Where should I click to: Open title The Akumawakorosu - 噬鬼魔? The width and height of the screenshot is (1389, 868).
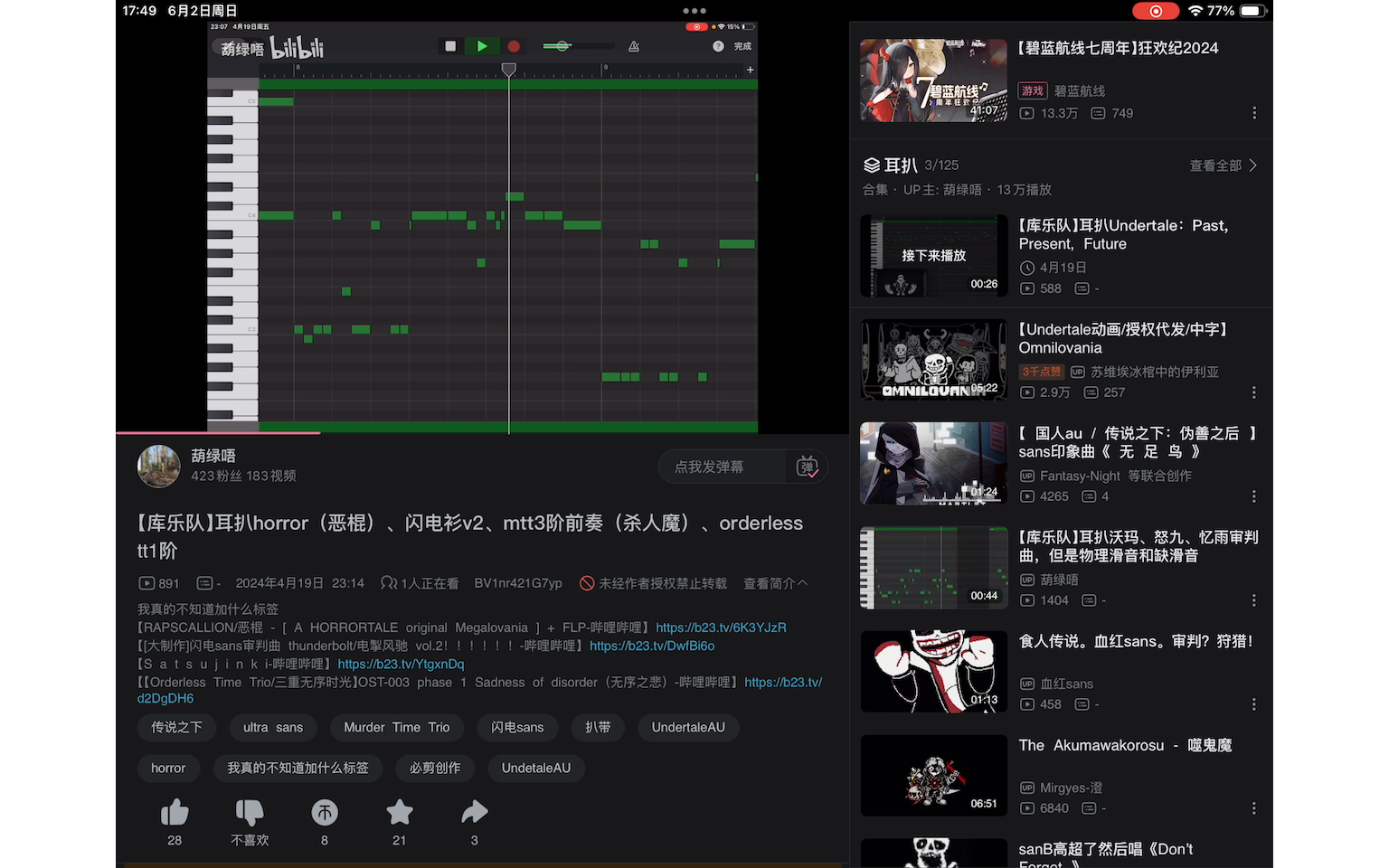[x=1126, y=745]
